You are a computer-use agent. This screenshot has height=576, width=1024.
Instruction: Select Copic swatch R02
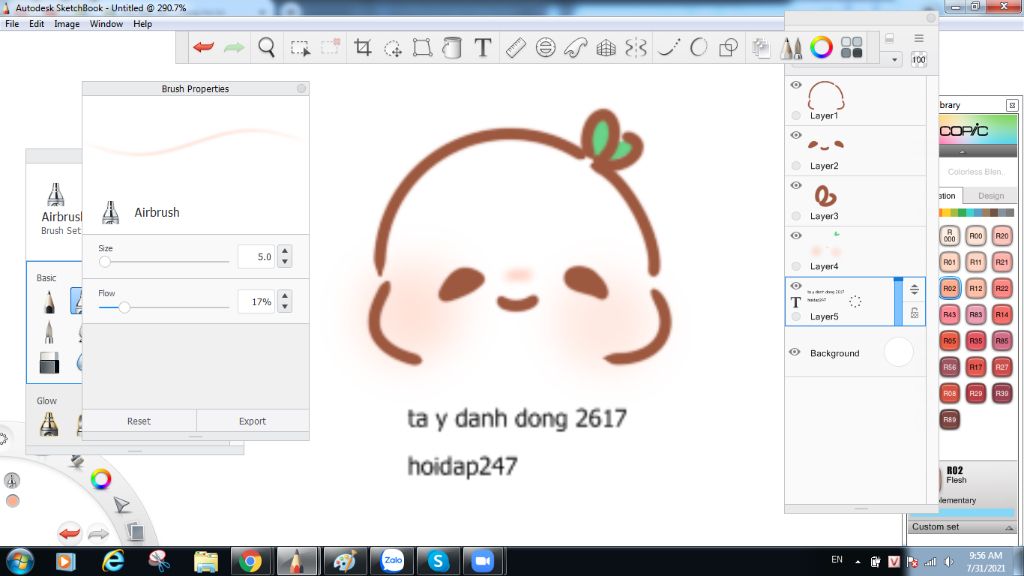(950, 288)
